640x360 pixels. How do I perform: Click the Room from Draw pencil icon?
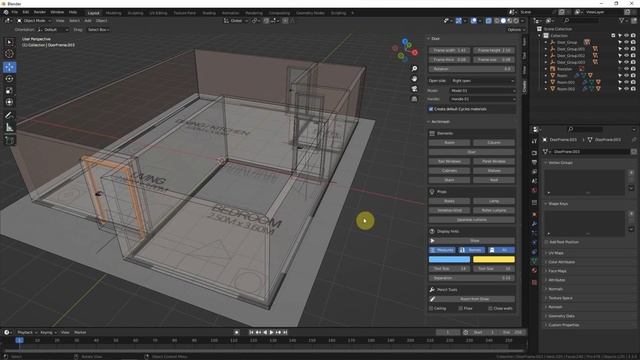click(432, 299)
